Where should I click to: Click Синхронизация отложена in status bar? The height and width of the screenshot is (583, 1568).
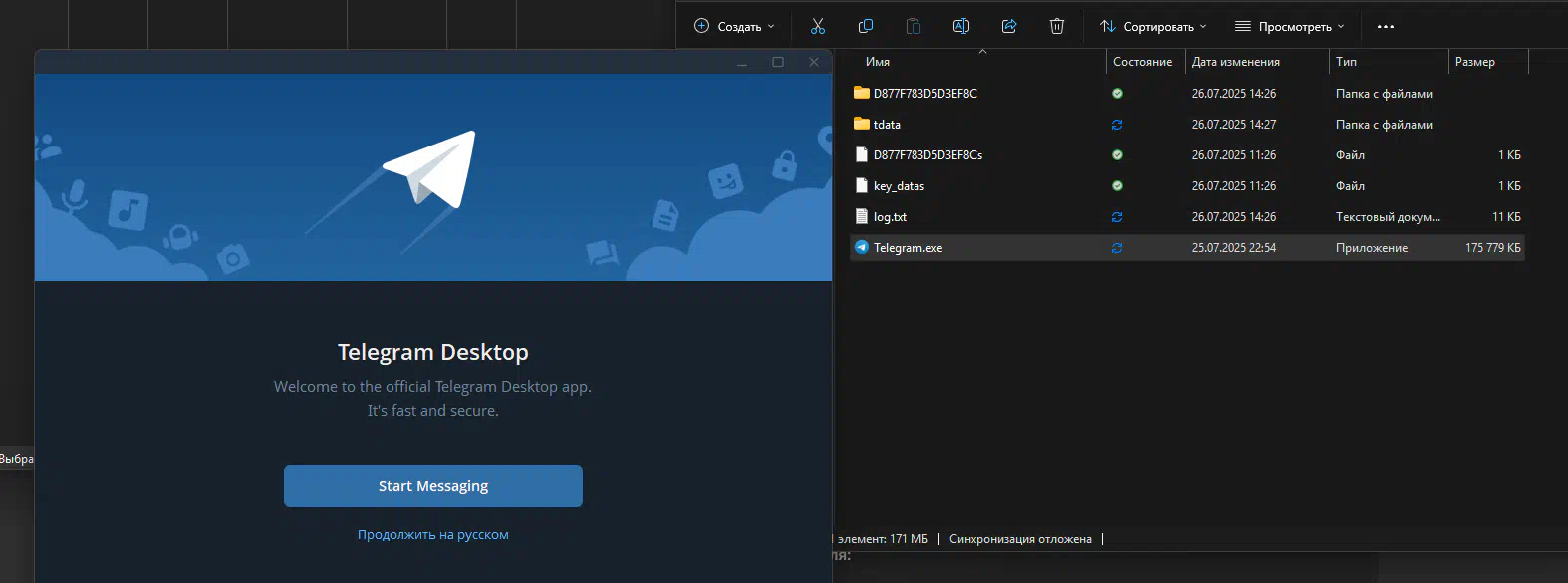(1020, 539)
